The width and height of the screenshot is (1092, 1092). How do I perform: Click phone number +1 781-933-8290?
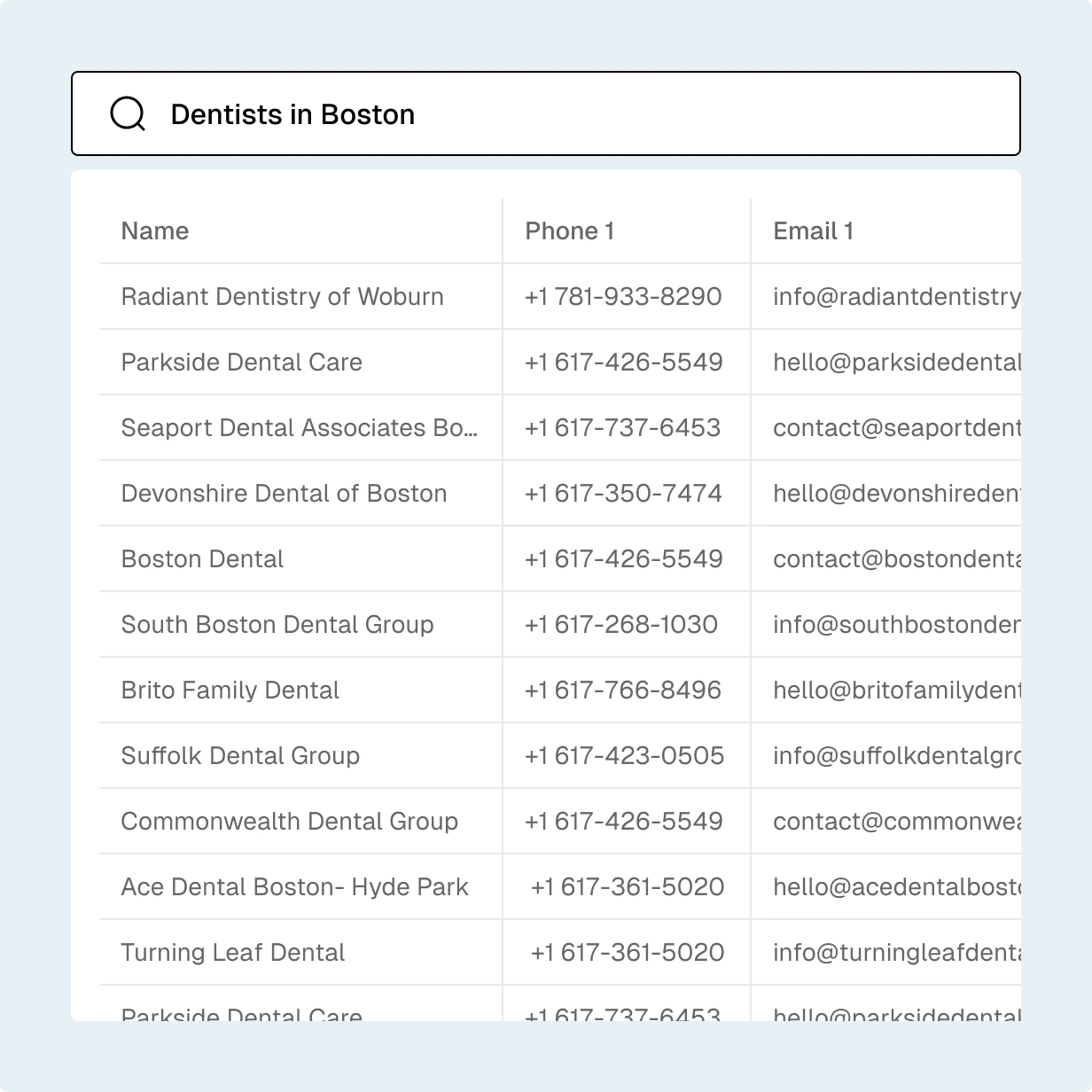tap(623, 297)
